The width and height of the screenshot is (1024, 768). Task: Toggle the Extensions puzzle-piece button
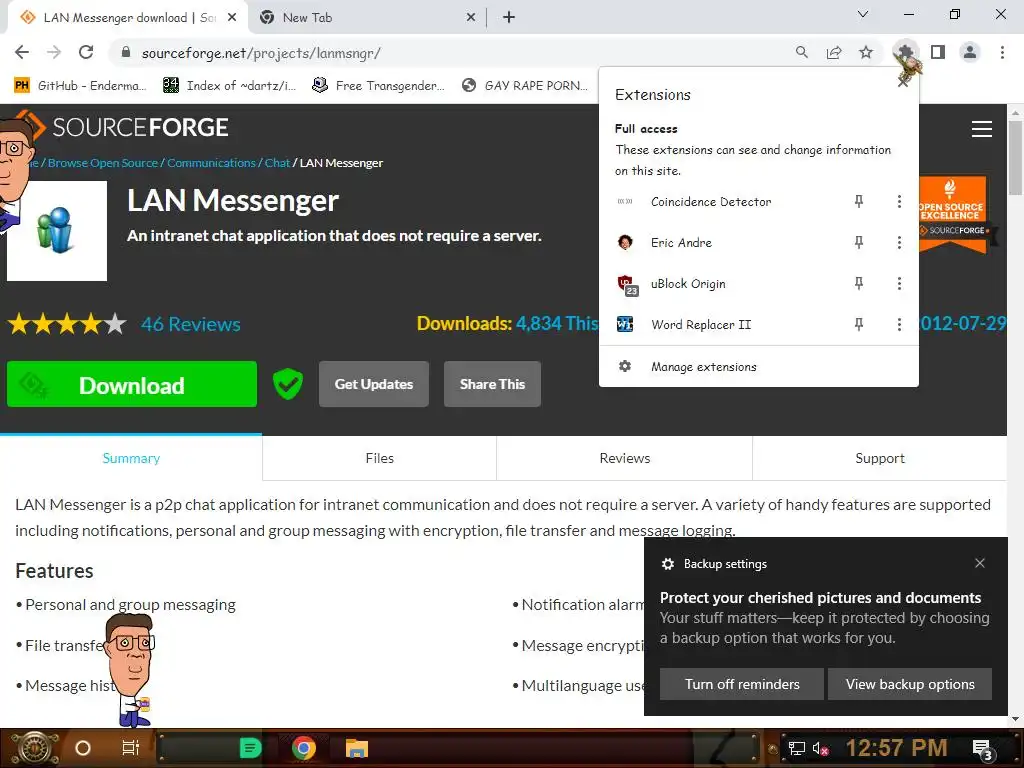click(905, 52)
